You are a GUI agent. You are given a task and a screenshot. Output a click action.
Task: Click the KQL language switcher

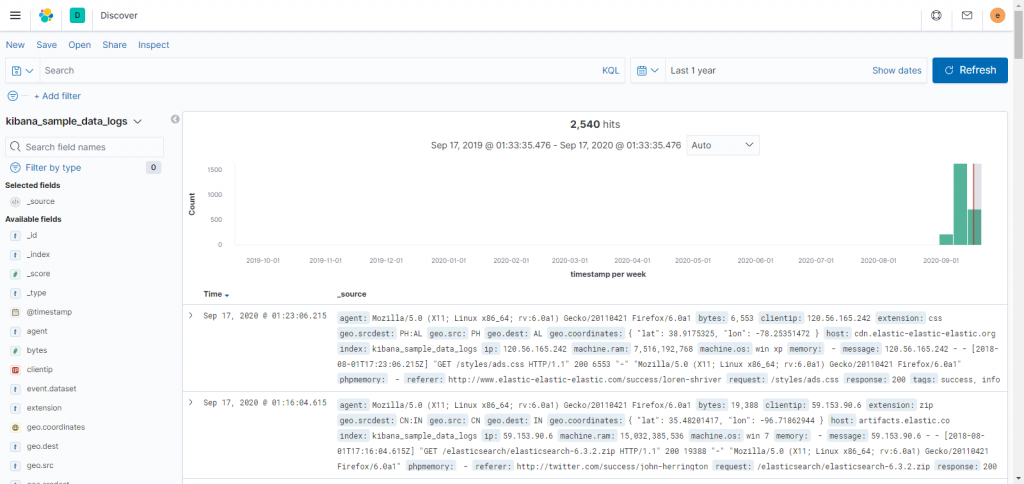coord(611,71)
